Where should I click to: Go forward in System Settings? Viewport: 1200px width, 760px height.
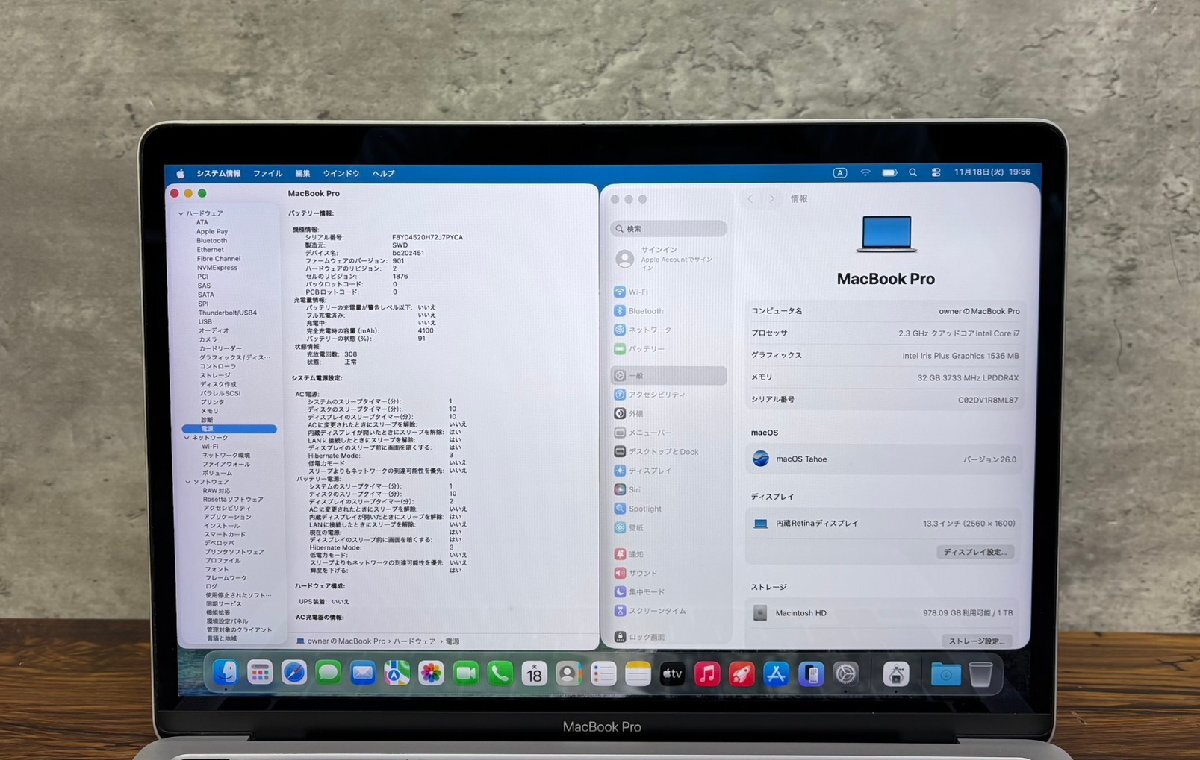[x=771, y=199]
